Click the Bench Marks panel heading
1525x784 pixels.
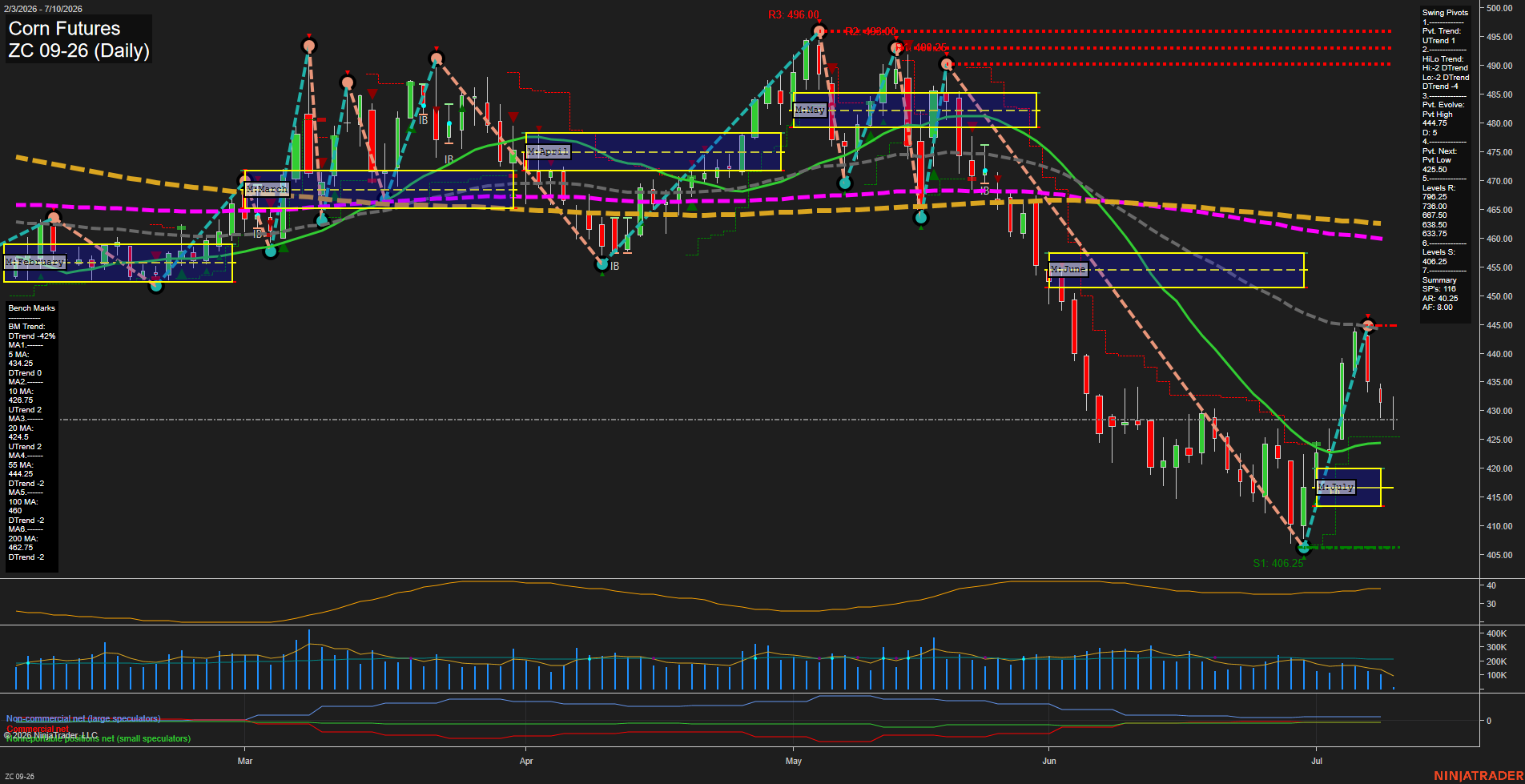point(31,308)
